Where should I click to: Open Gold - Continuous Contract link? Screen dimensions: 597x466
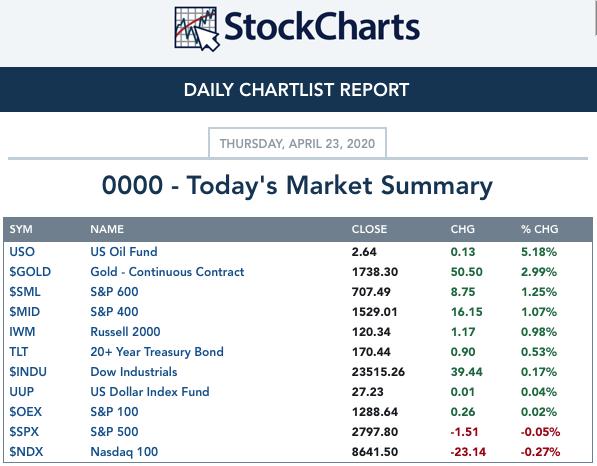[167, 272]
